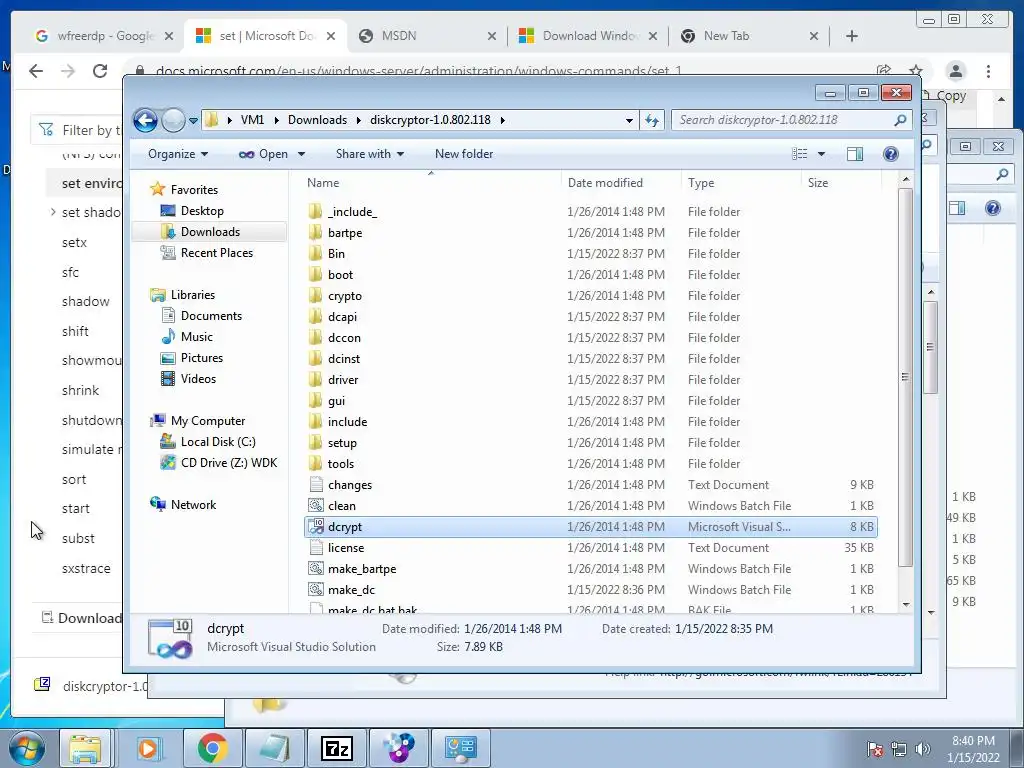1024x768 pixels.
Task: Select the gui folder
Action: 336,400
